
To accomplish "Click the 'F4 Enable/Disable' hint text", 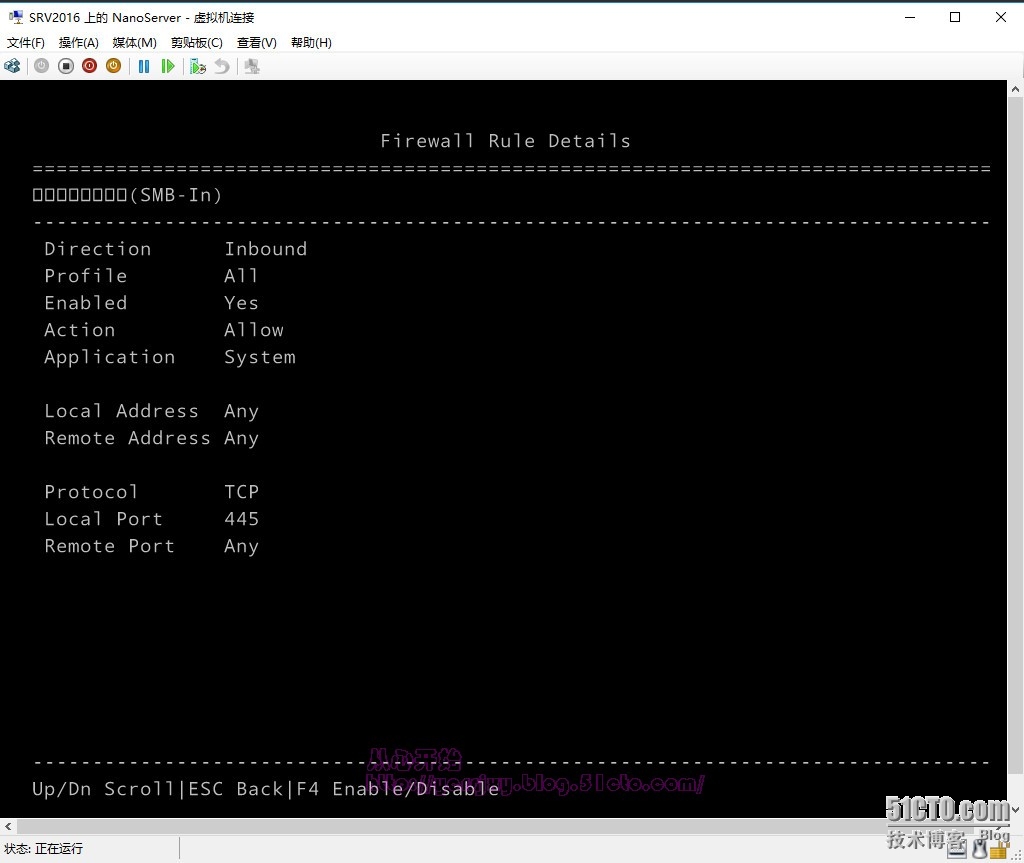I will coord(398,789).
